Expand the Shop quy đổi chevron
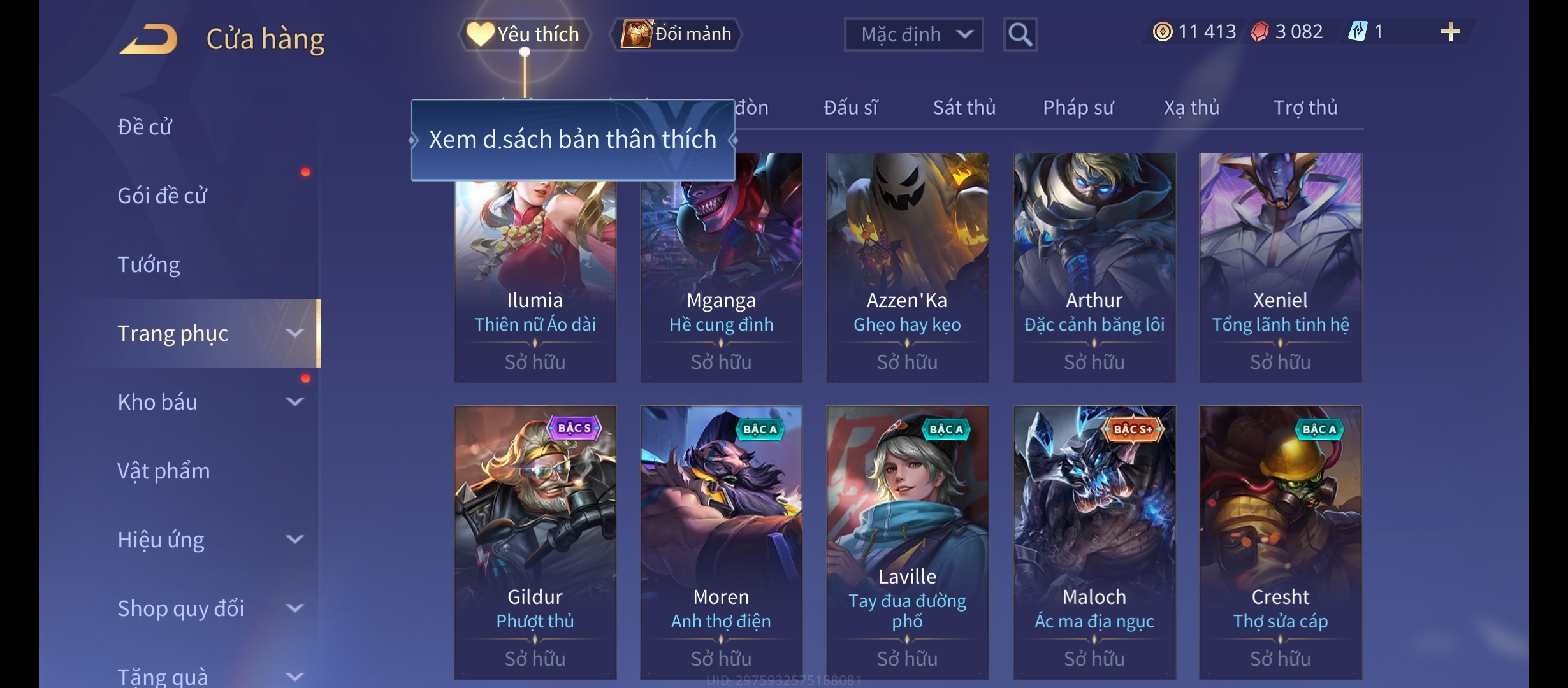The image size is (1568, 688). [x=294, y=608]
